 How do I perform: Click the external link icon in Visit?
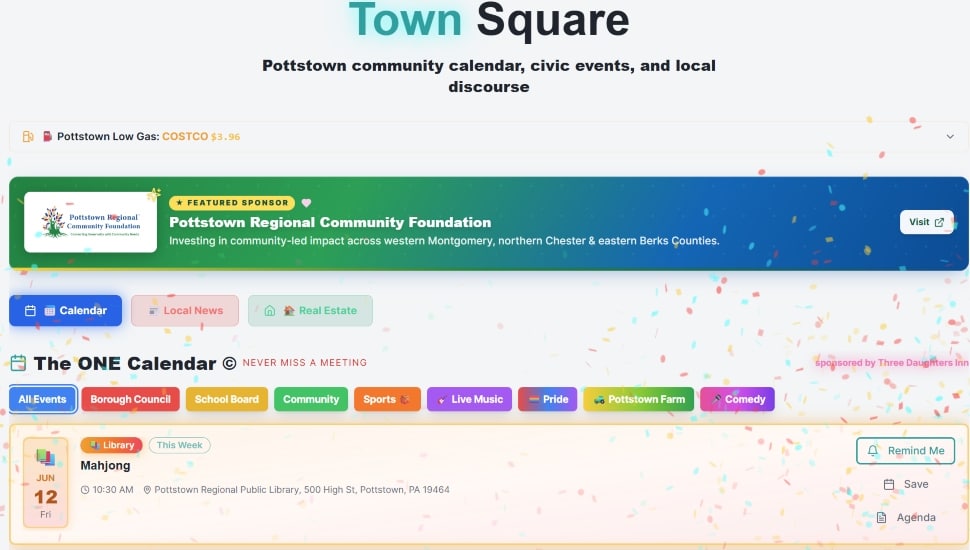point(938,222)
